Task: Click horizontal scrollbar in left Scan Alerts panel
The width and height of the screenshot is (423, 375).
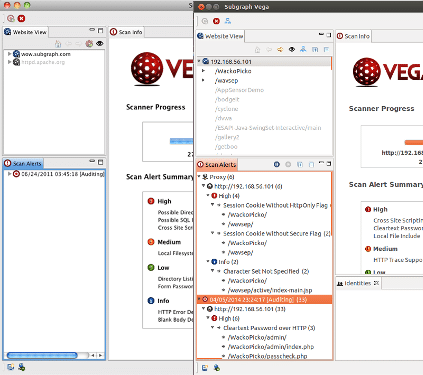Action: pos(42,355)
